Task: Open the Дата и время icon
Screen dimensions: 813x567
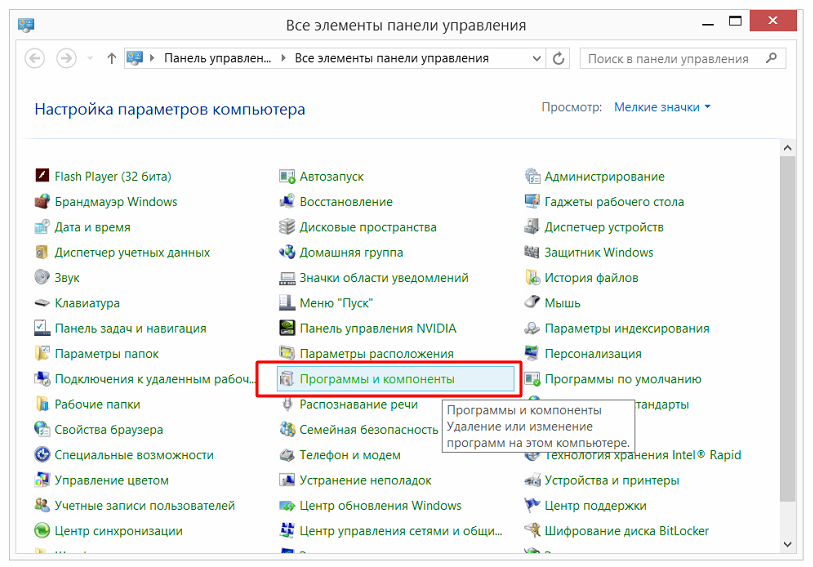Action: pos(42,227)
